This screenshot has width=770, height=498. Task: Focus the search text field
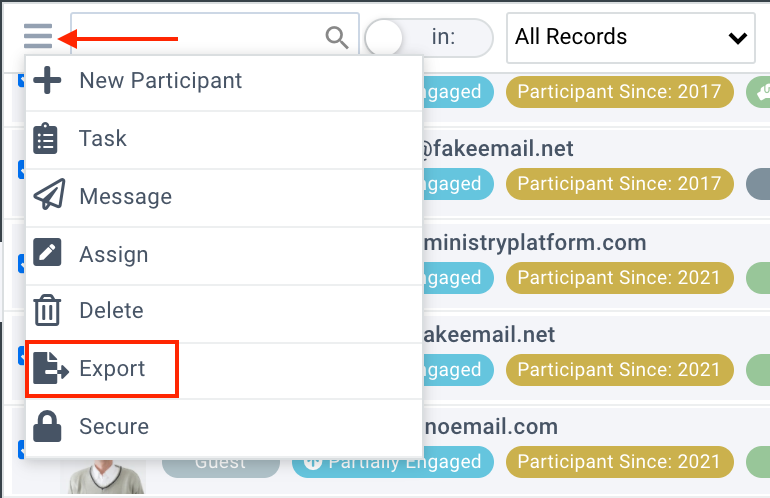tap(195, 38)
